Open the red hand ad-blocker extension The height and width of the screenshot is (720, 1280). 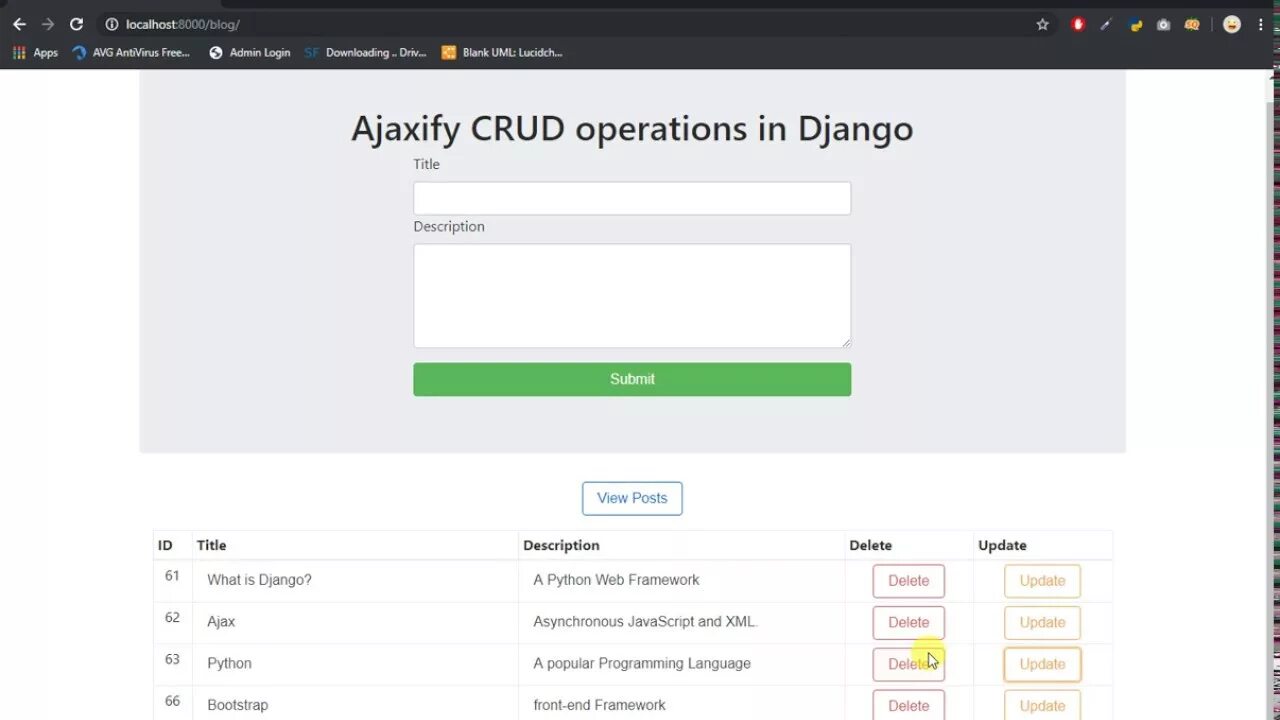[1078, 24]
